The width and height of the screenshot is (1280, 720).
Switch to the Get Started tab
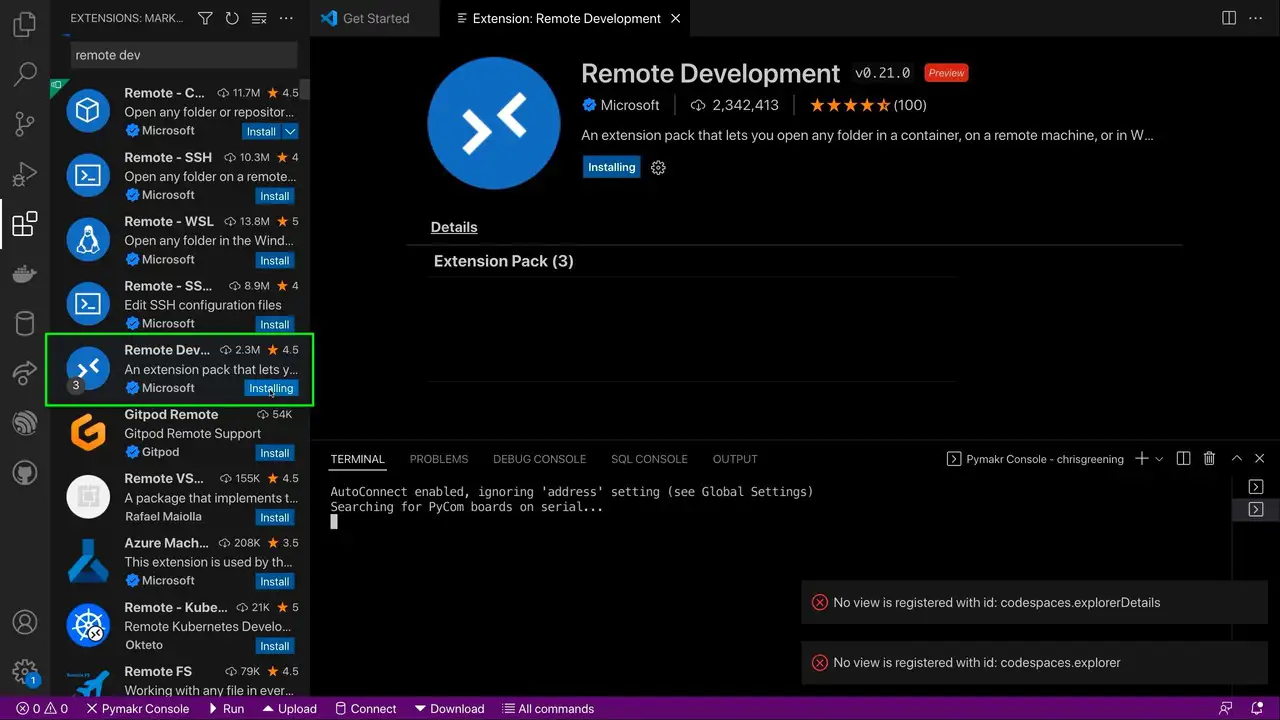click(374, 18)
